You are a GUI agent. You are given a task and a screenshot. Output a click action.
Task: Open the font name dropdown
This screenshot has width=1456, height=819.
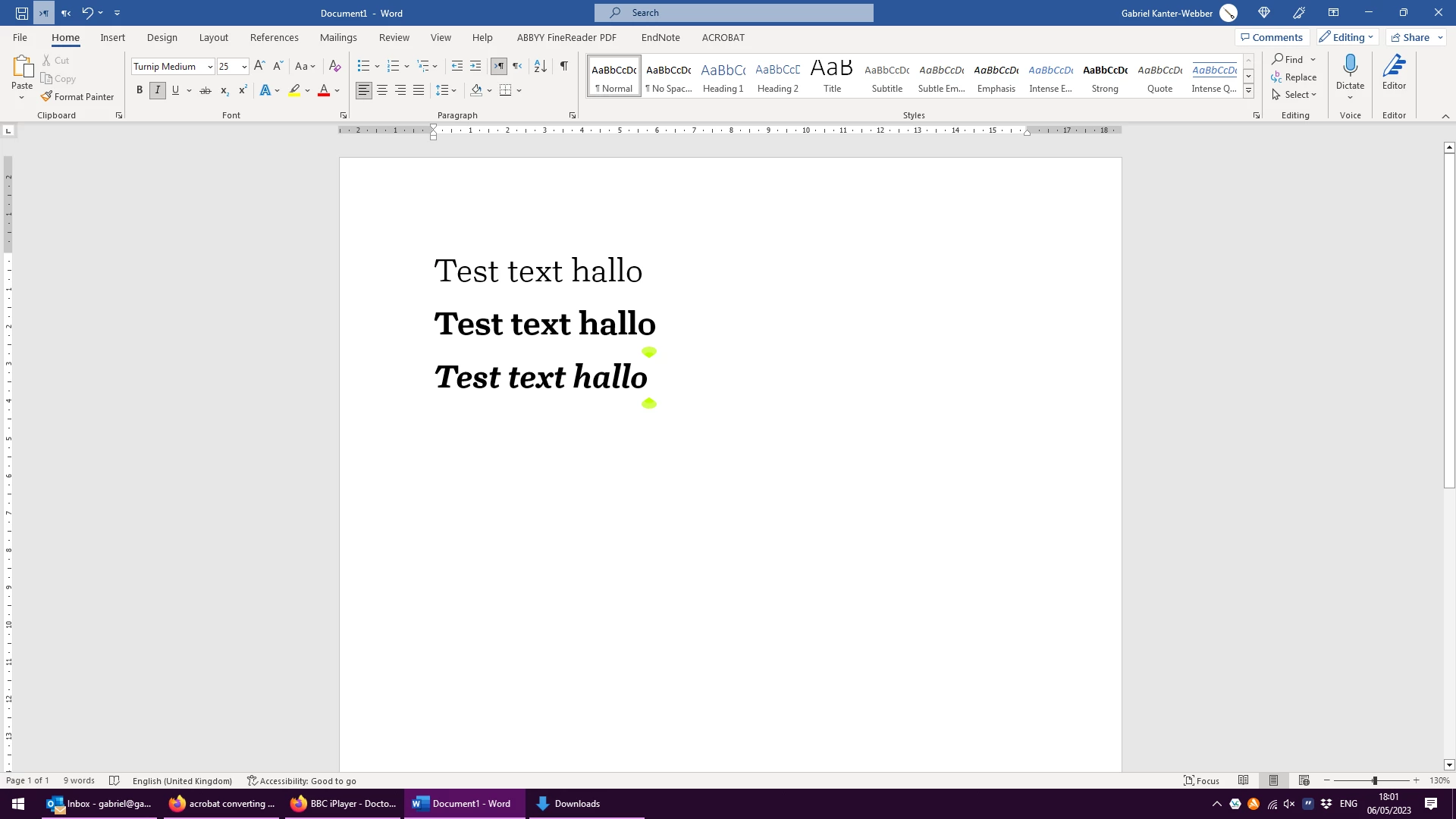click(x=210, y=67)
